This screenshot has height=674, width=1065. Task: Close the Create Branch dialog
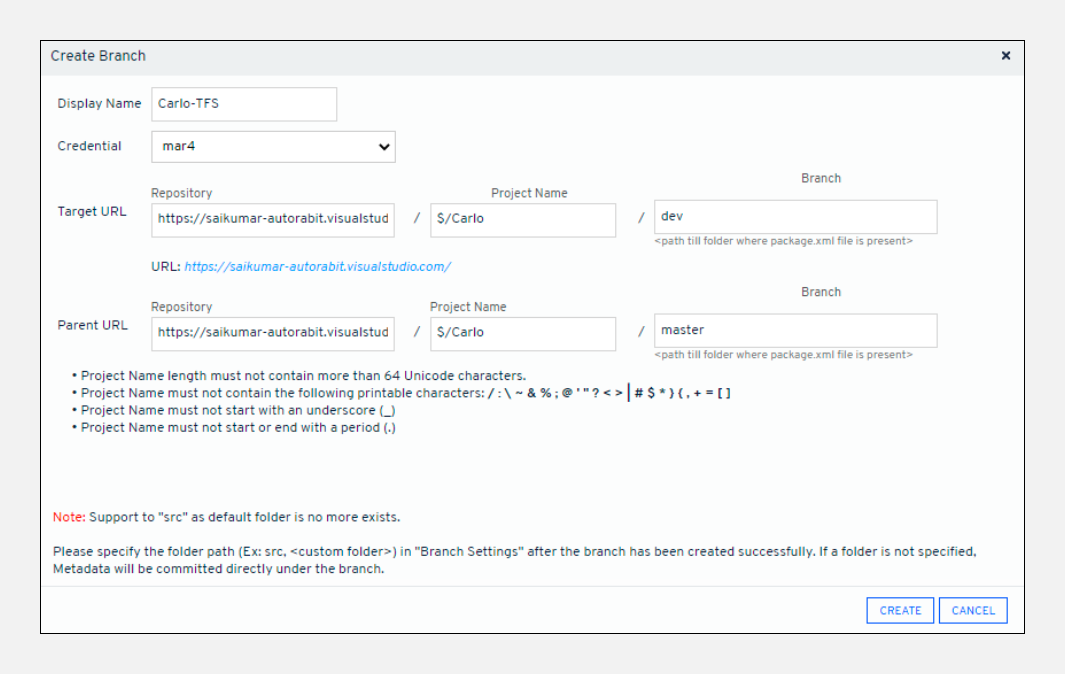point(1006,56)
